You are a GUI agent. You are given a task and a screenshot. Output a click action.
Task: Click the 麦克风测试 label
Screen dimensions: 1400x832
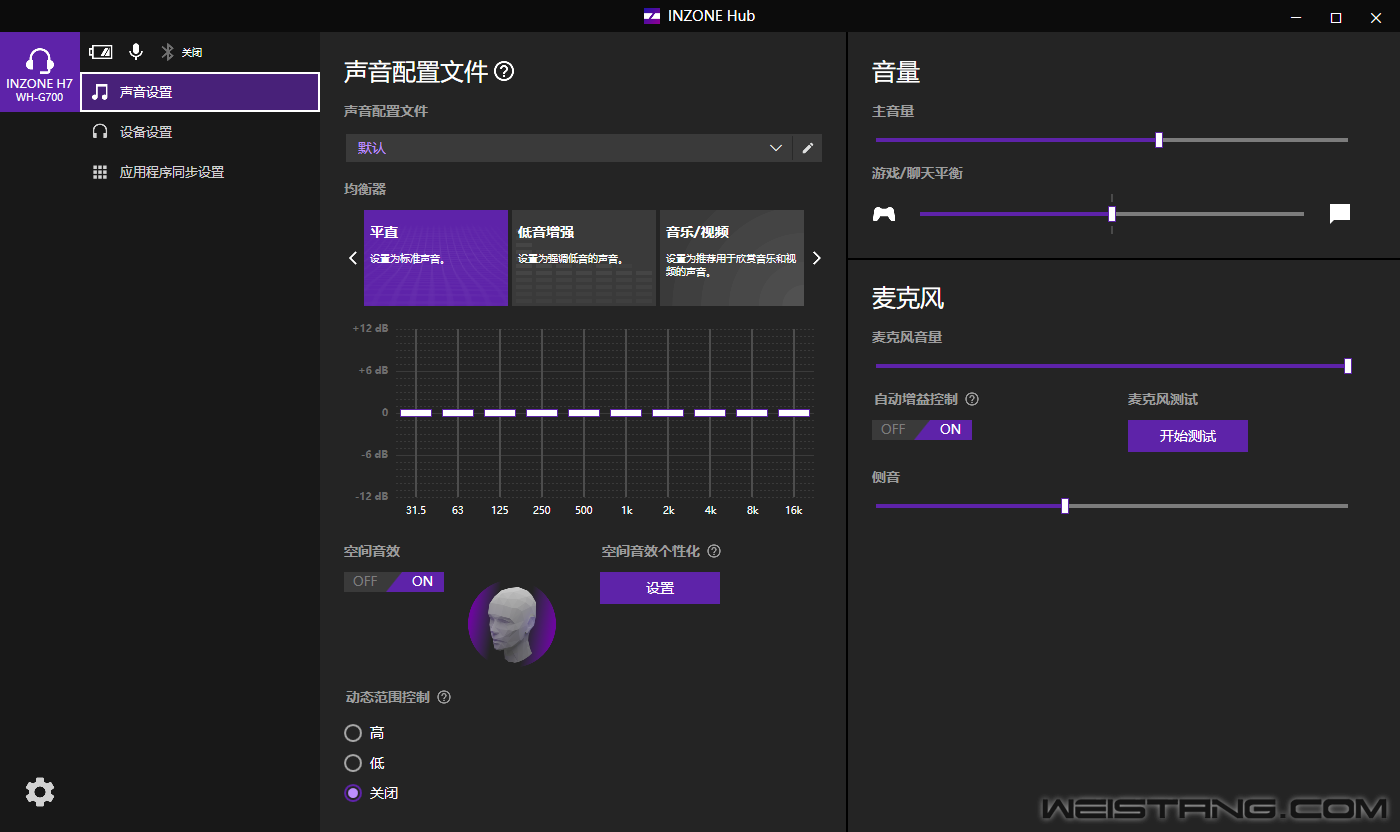click(x=1163, y=399)
